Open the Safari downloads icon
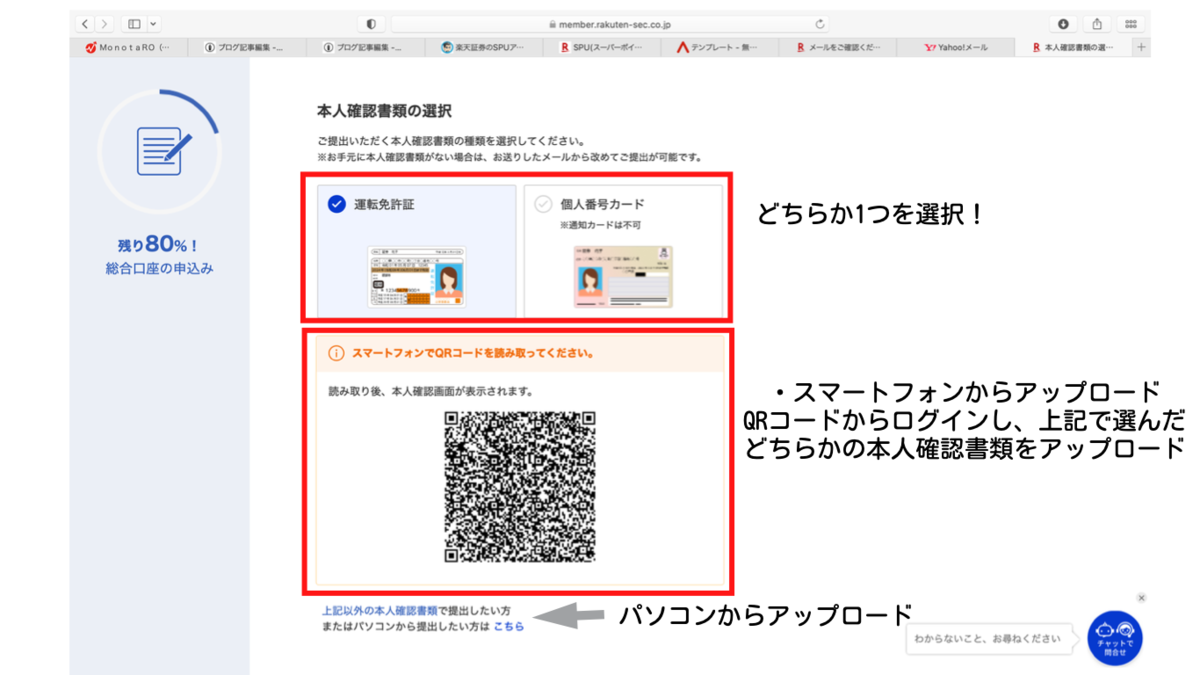 [1064, 24]
